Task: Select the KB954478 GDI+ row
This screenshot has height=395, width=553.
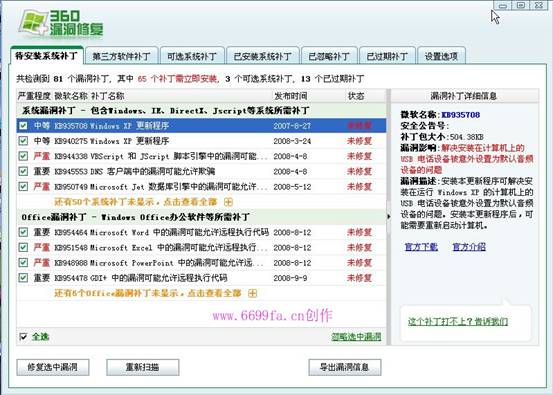Action: pyautogui.click(x=201, y=278)
